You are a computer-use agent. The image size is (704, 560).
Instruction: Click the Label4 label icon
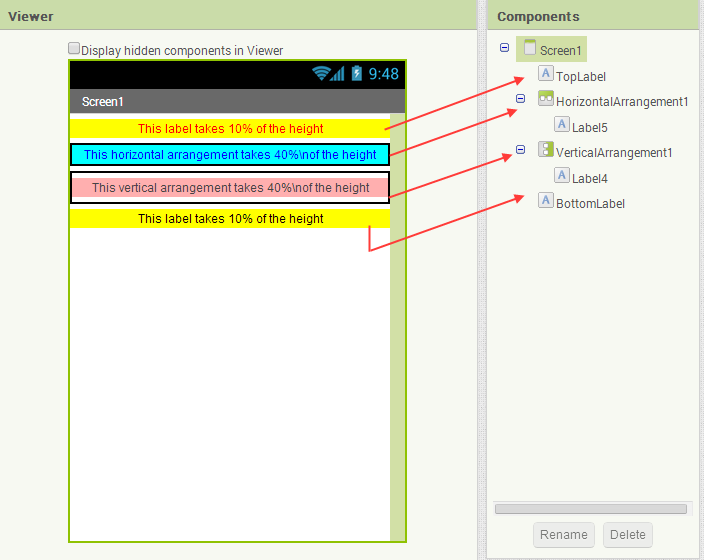562,175
